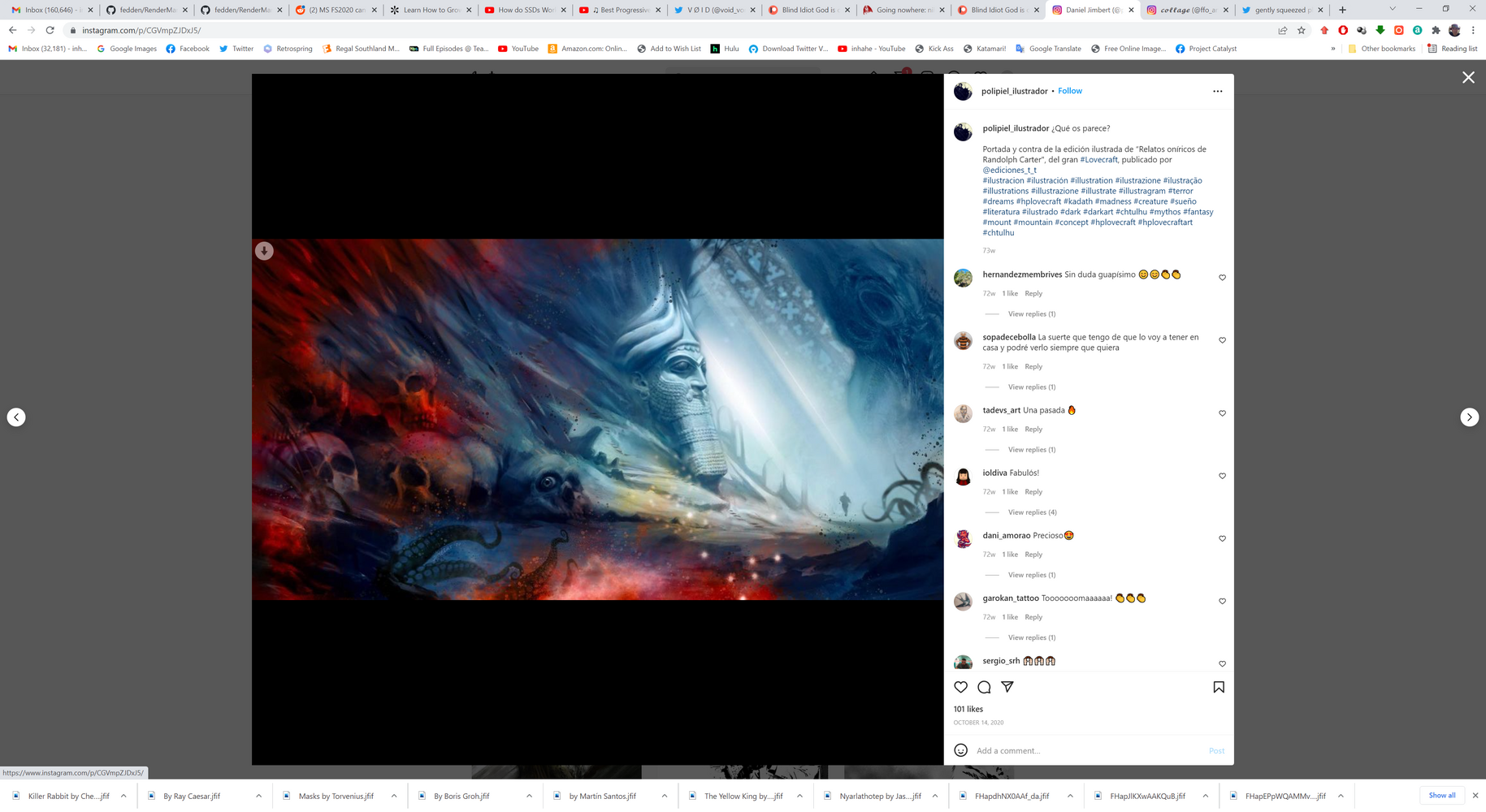Follow polipiel_ilustrador
1486x812 pixels.
1070,91
